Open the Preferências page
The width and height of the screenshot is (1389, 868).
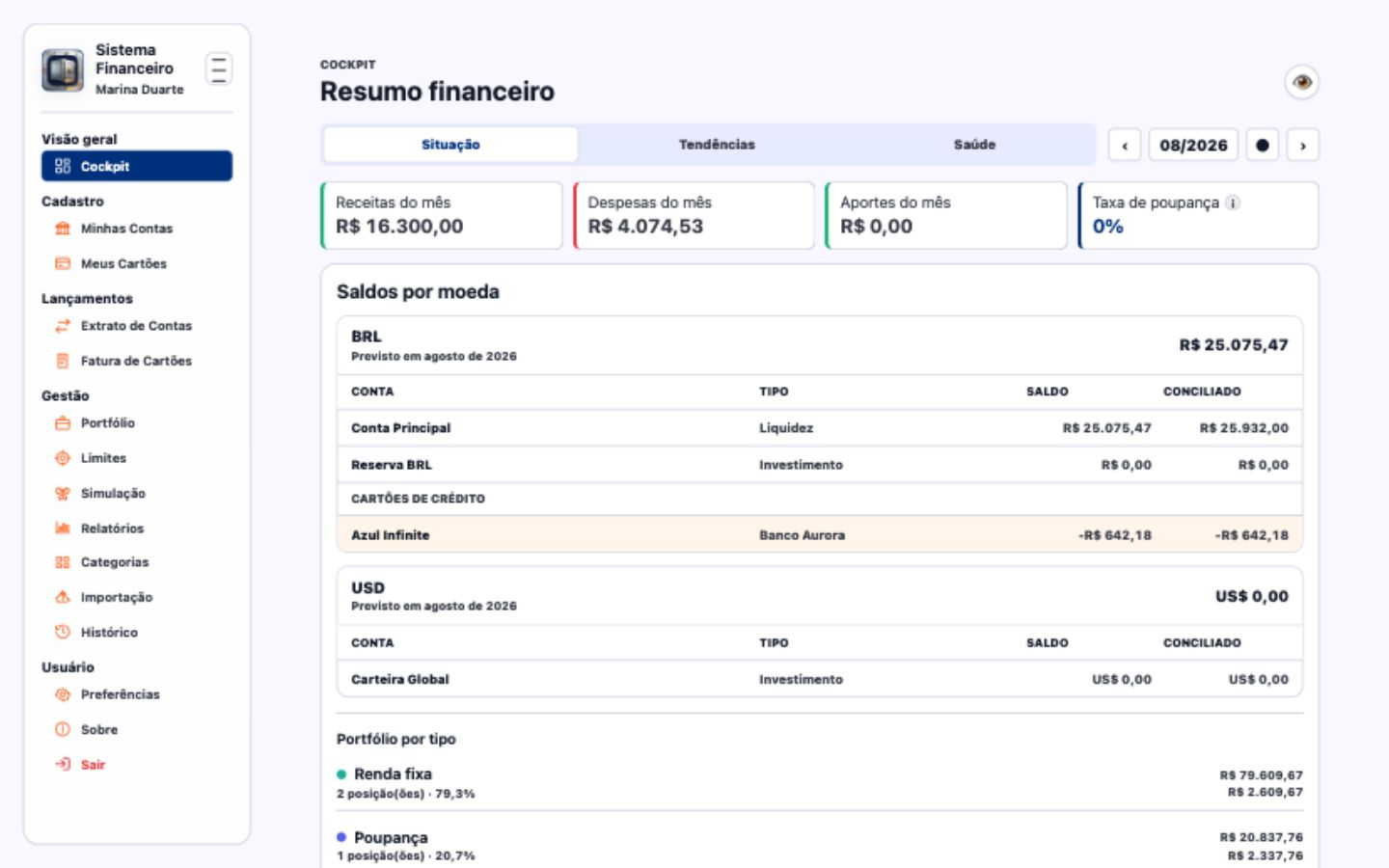137,694
